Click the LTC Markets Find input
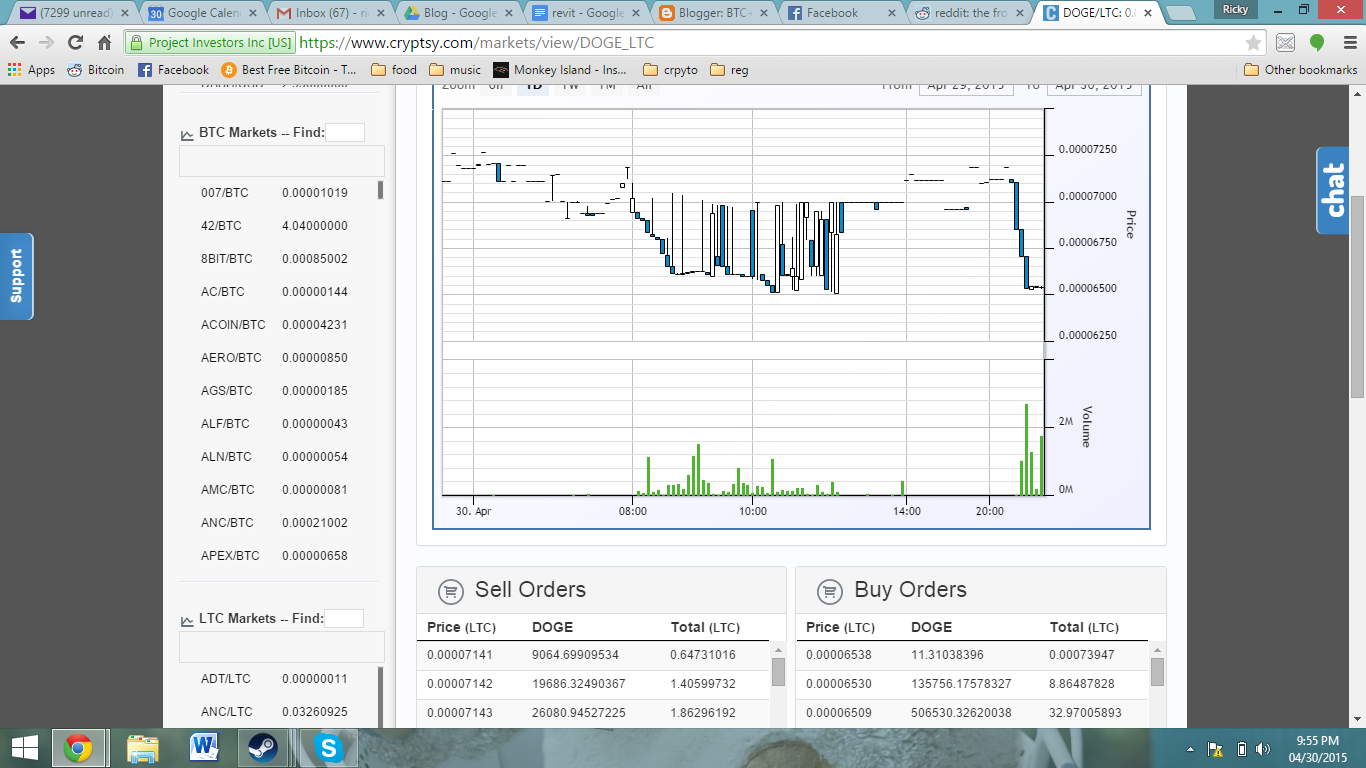 click(344, 618)
